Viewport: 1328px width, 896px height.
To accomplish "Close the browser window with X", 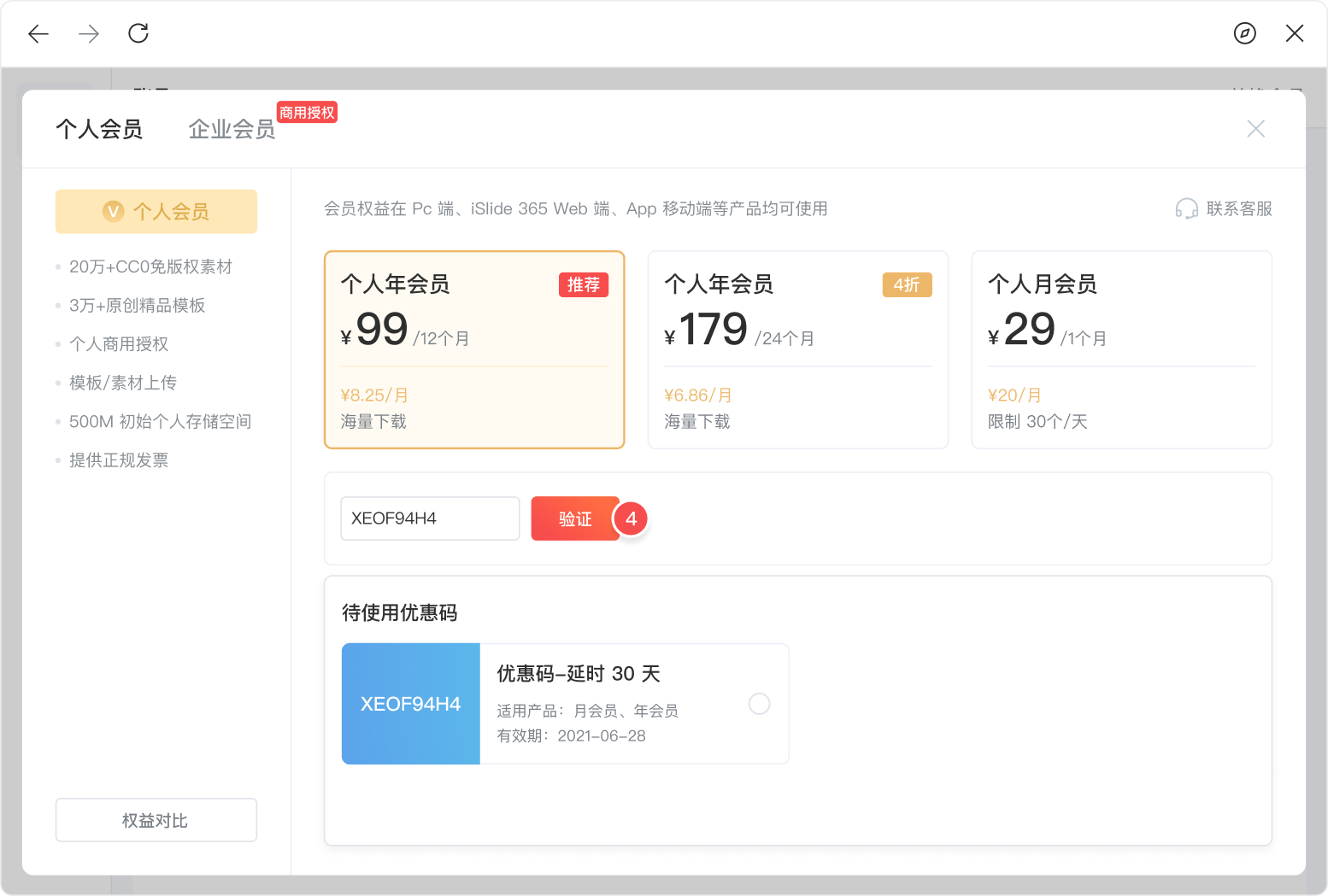I will coord(1294,33).
